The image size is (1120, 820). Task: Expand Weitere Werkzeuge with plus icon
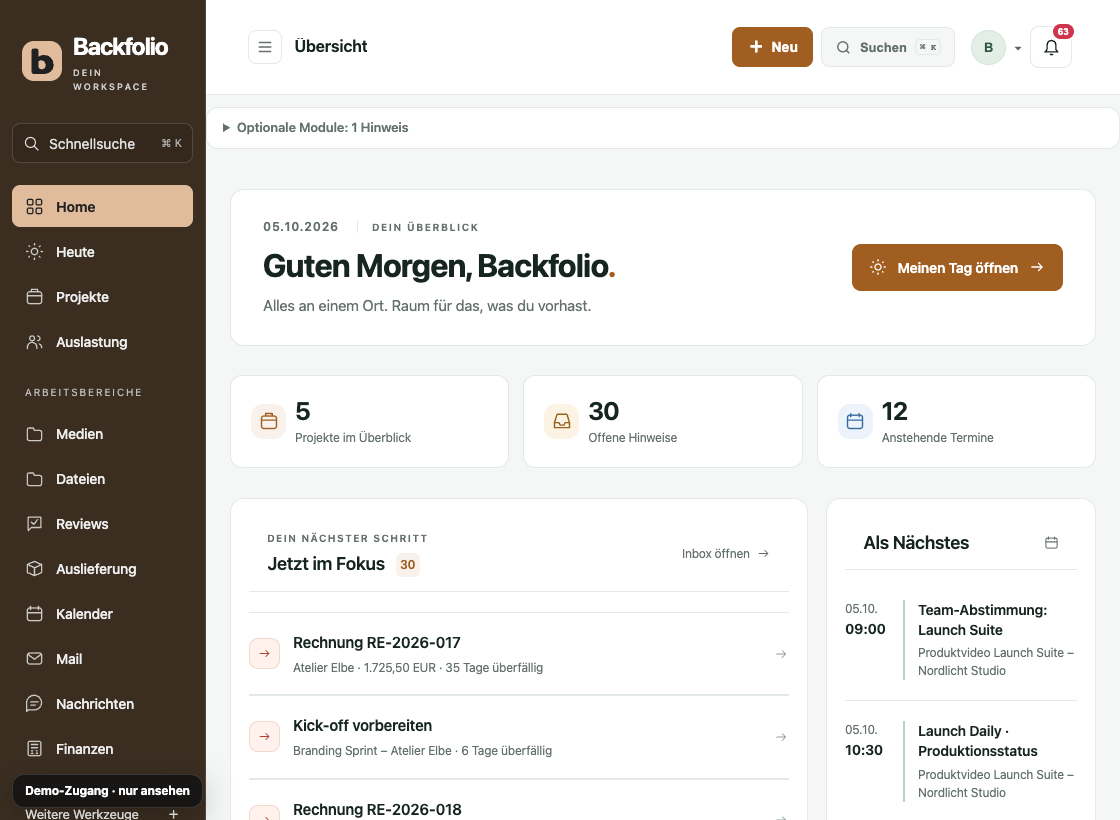click(x=173, y=814)
